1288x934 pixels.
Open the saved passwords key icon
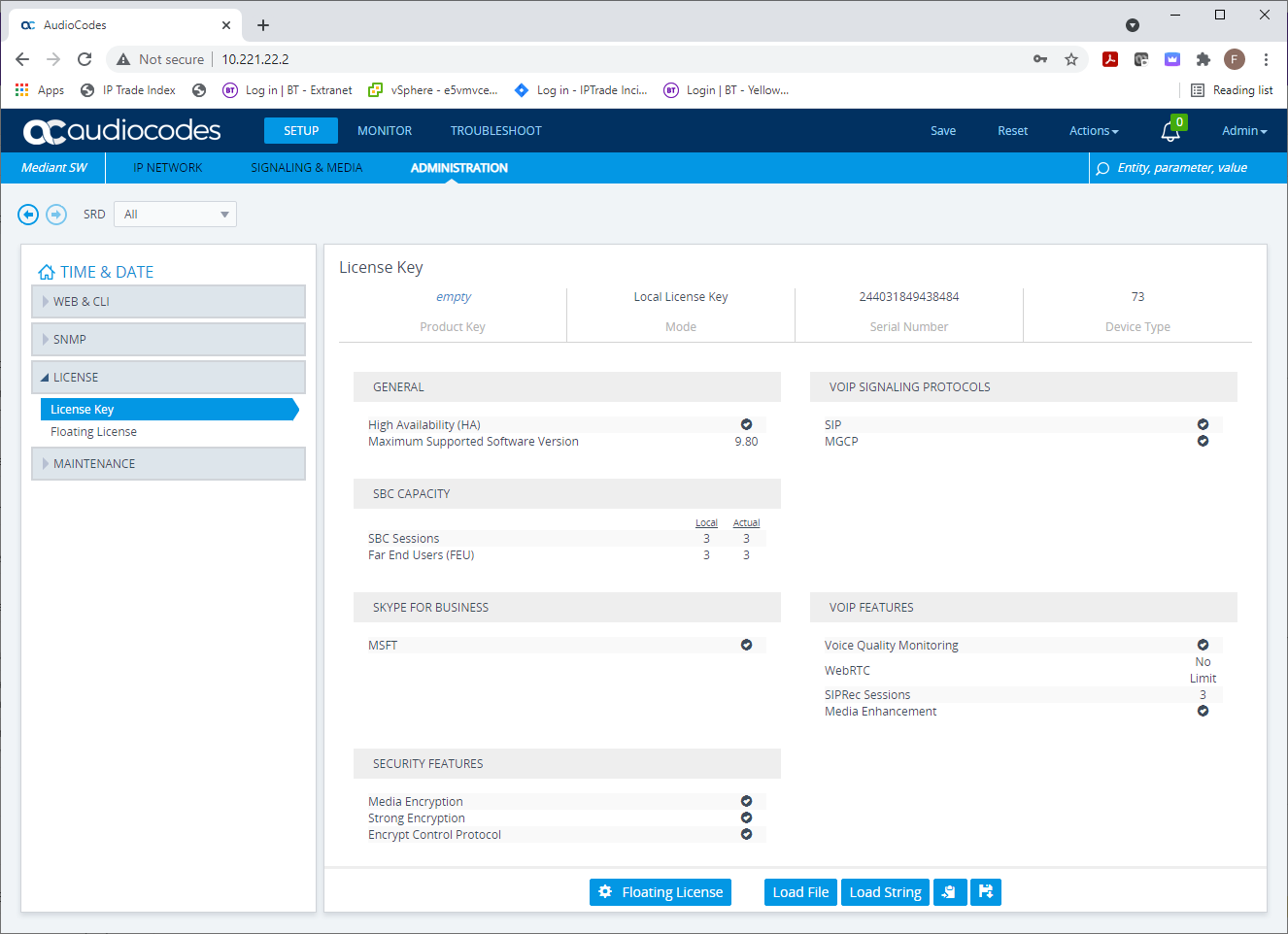(x=1040, y=59)
